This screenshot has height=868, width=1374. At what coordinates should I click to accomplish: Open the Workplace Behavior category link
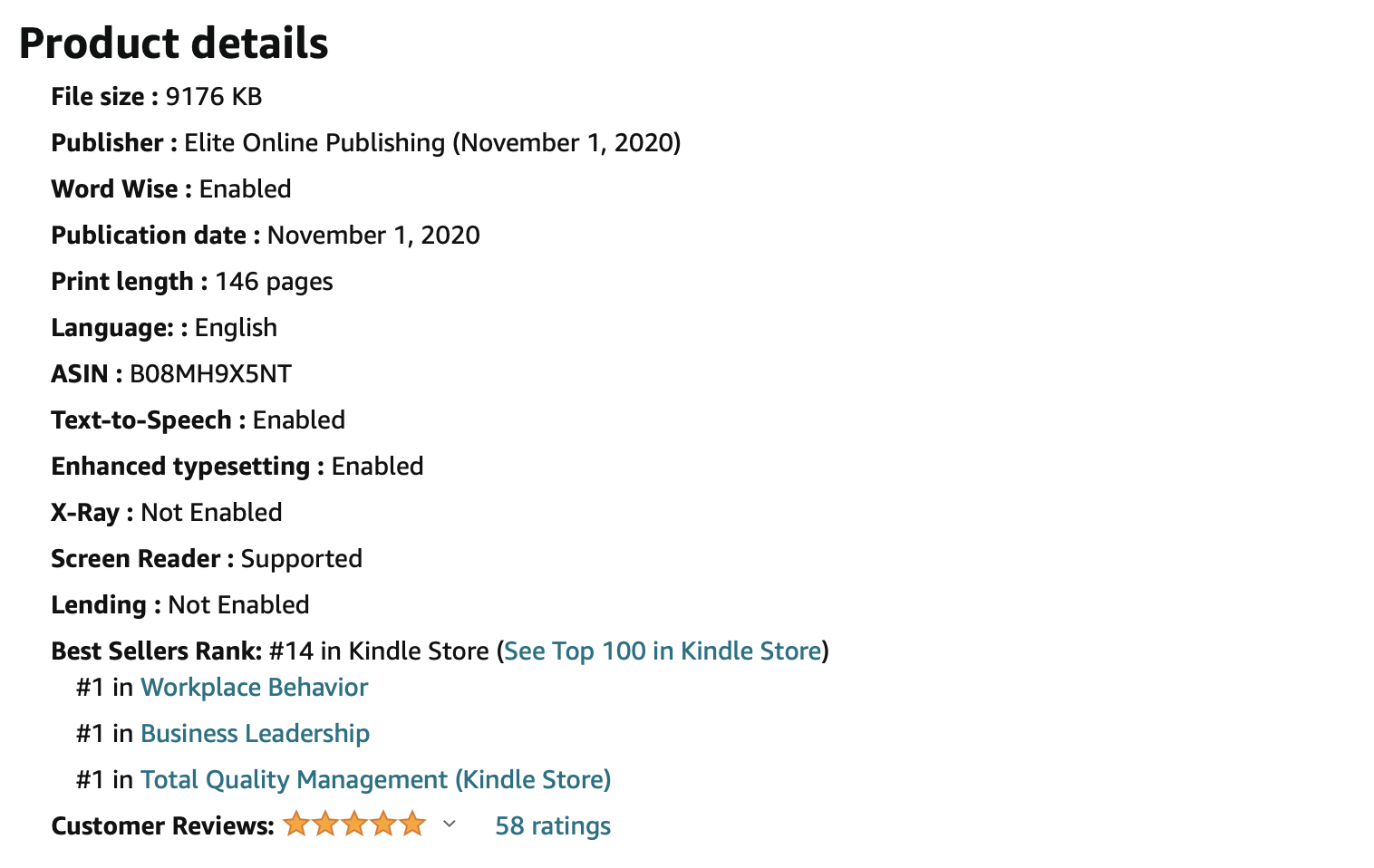click(x=254, y=688)
